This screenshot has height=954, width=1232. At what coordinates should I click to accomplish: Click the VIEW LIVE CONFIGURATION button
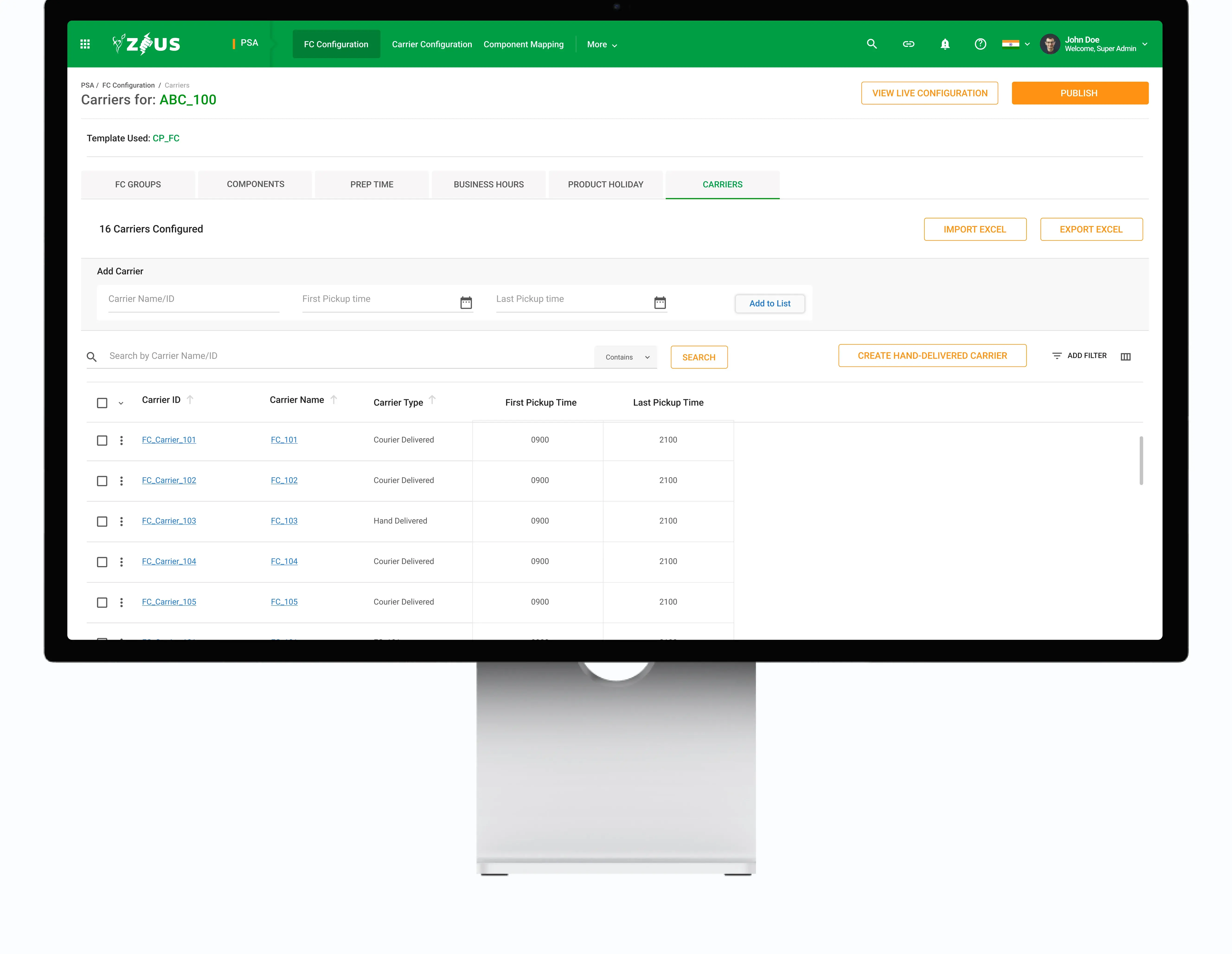(930, 93)
